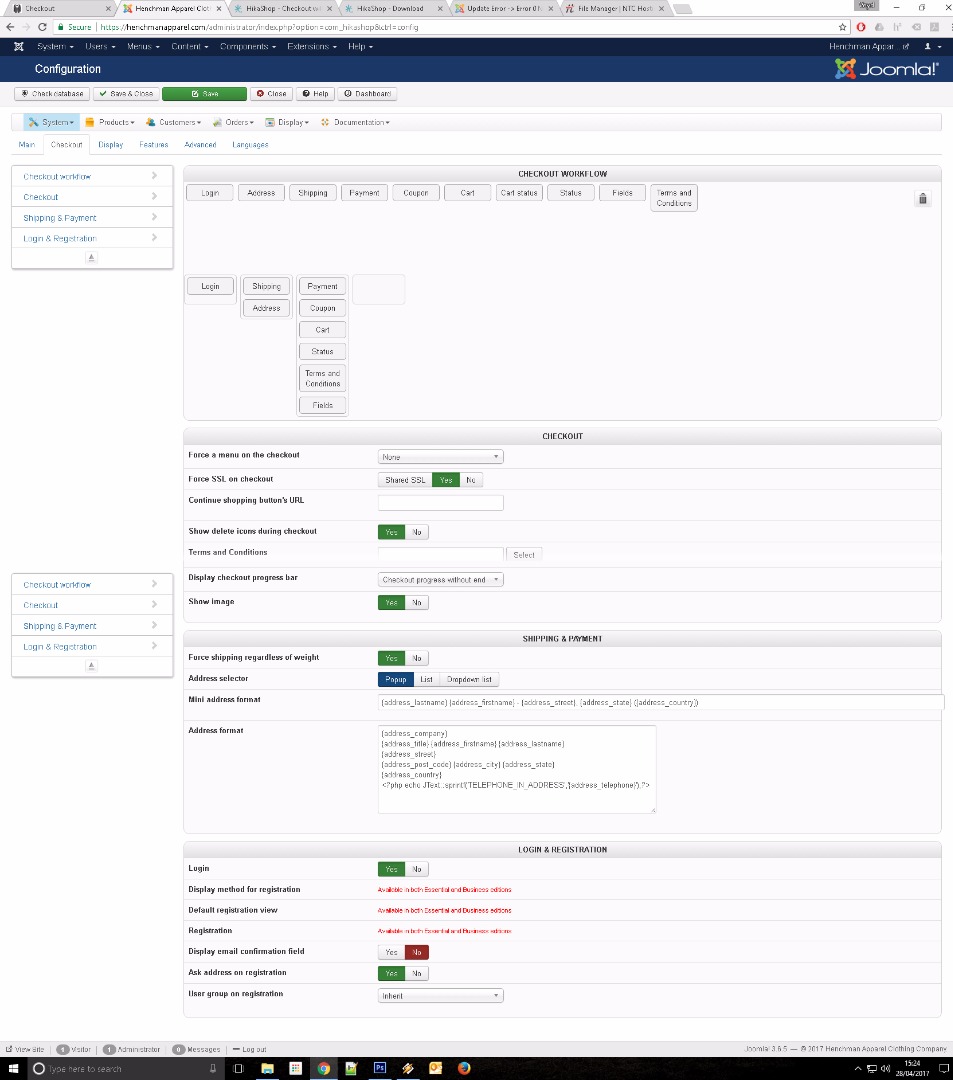Viewport: 953px width, 1080px height.
Task: Open File Explorer from the taskbar
Action: point(267,1068)
